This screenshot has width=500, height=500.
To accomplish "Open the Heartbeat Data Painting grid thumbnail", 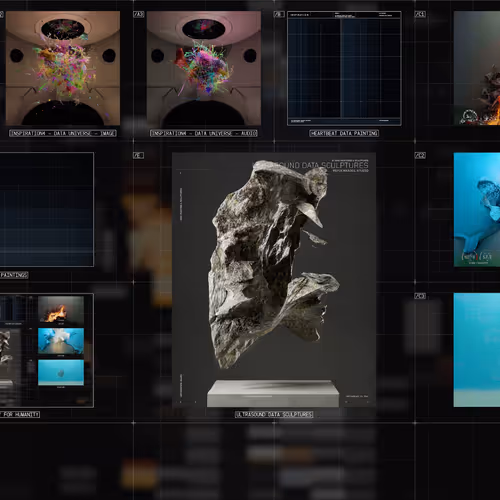I will [344, 68].
